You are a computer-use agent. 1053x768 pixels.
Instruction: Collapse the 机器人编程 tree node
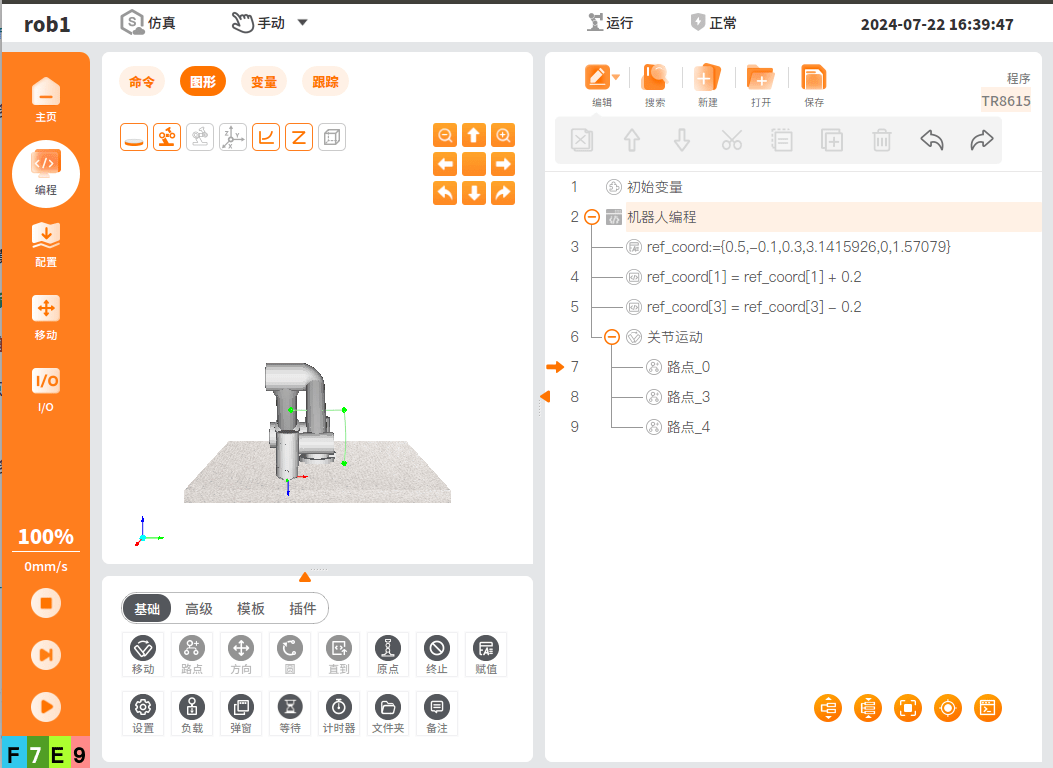tap(591, 217)
